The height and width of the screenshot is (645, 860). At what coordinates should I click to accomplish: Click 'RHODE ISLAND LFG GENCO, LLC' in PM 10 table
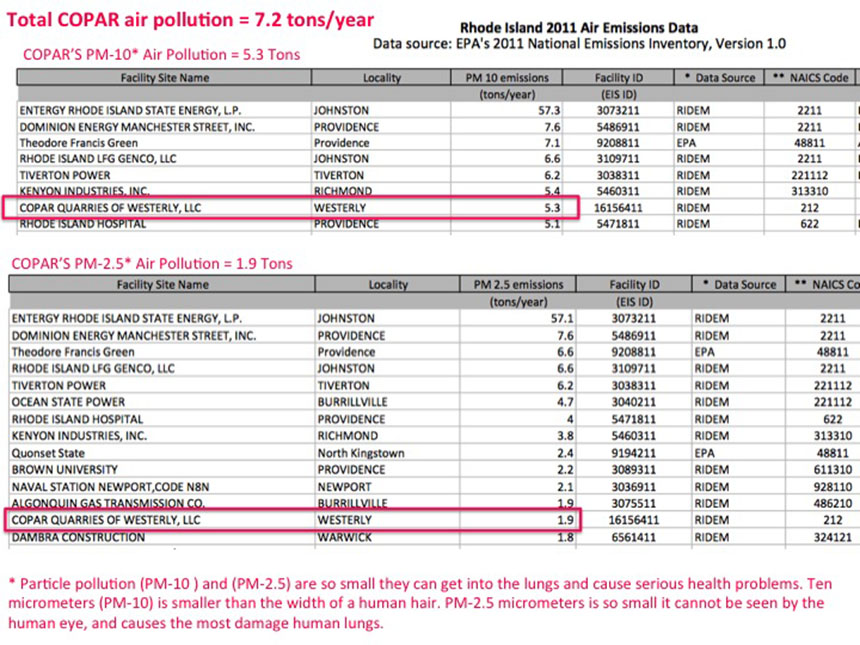click(x=98, y=159)
